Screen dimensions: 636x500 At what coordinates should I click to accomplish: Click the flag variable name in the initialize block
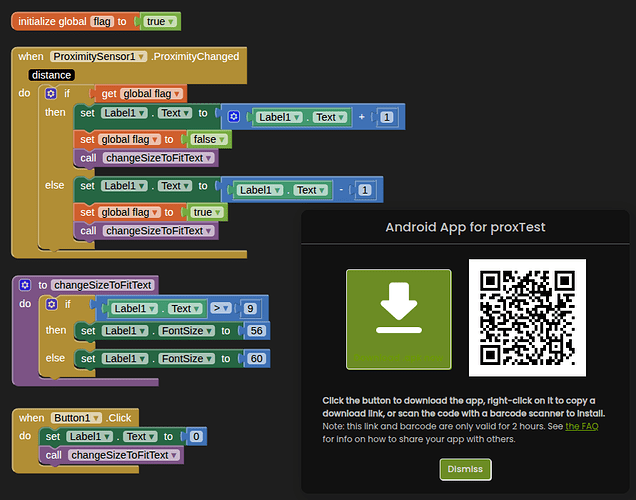(101, 21)
